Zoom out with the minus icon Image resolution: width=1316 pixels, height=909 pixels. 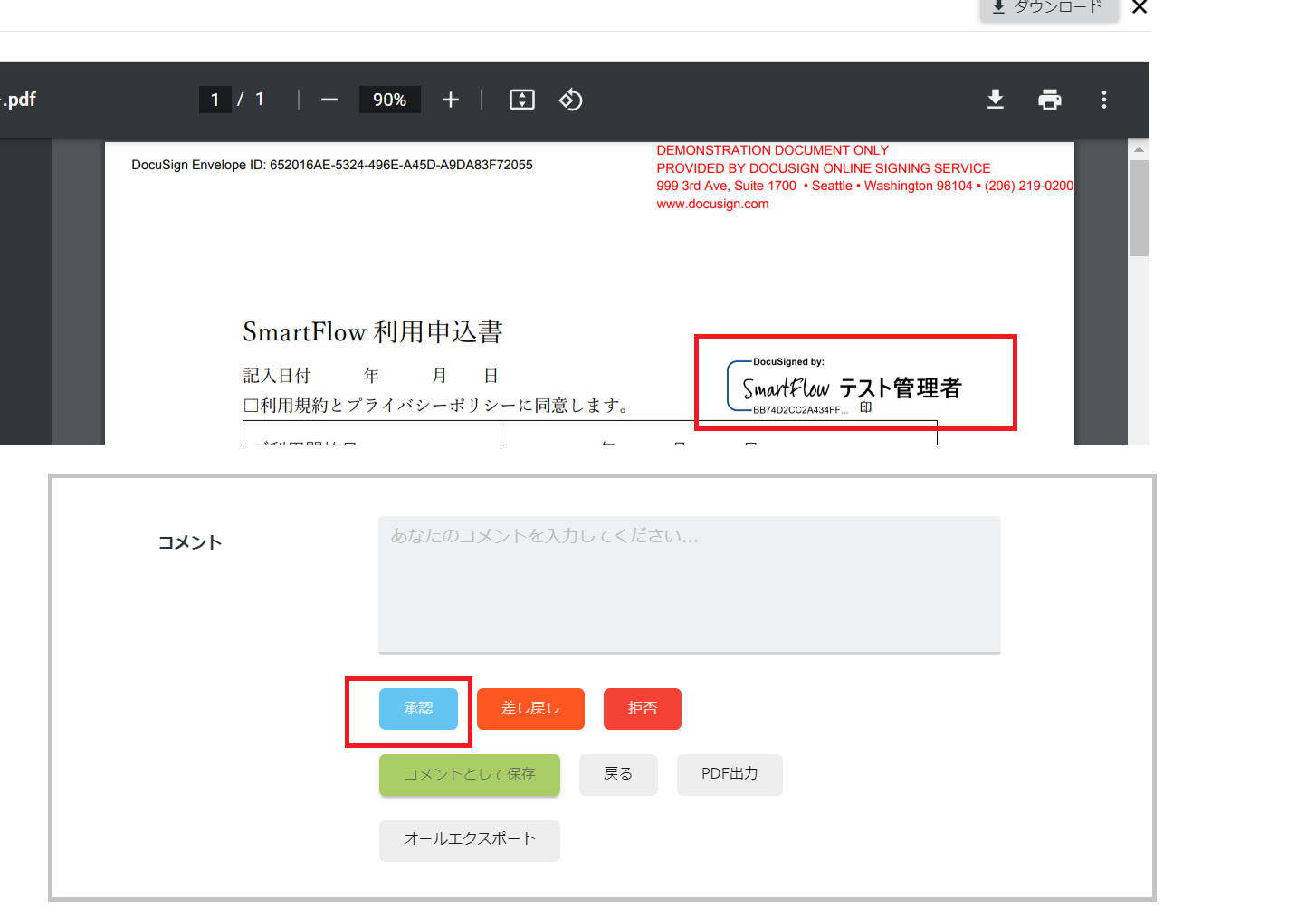329,100
